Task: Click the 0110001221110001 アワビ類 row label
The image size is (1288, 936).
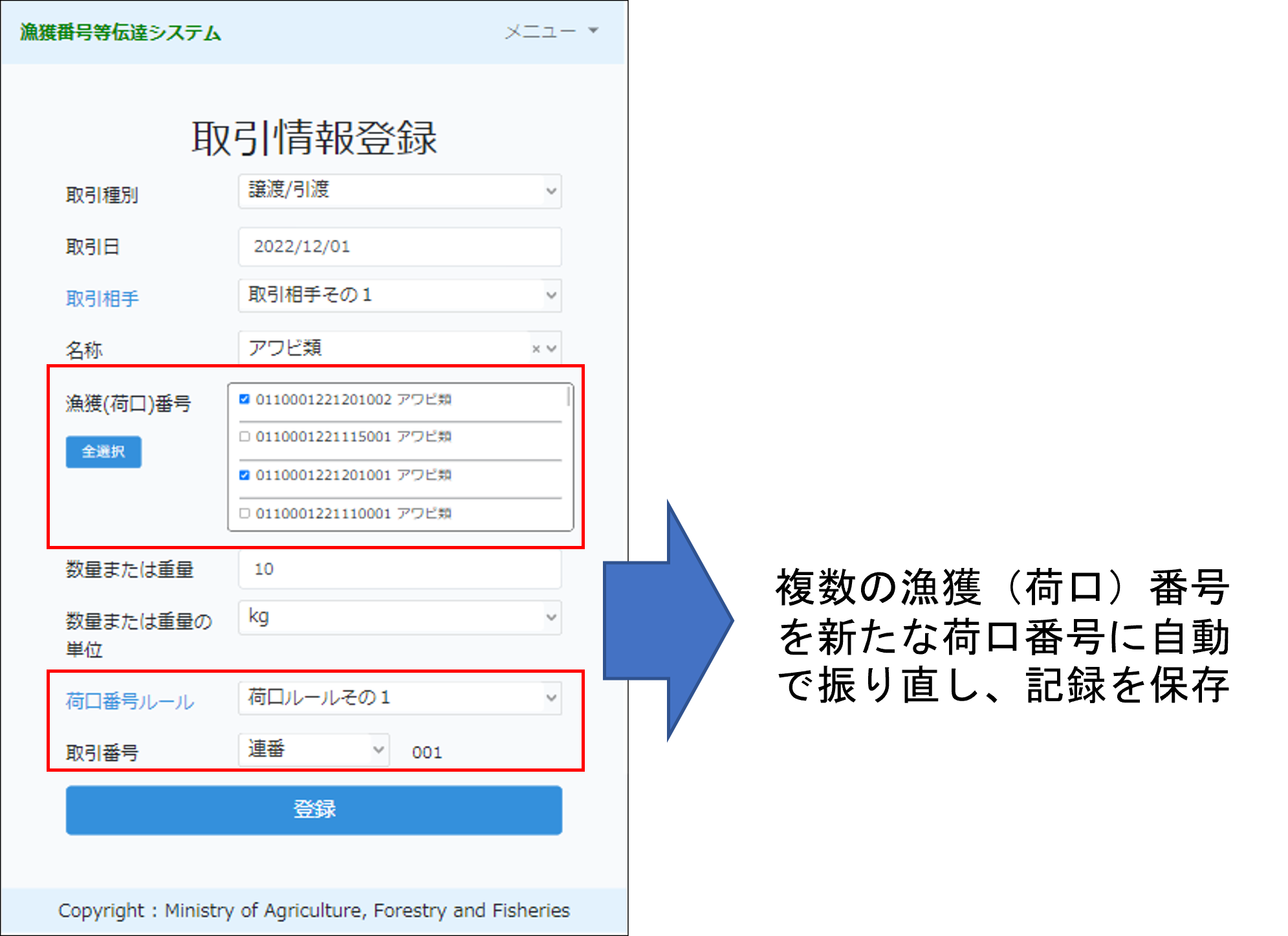Action: 353,514
